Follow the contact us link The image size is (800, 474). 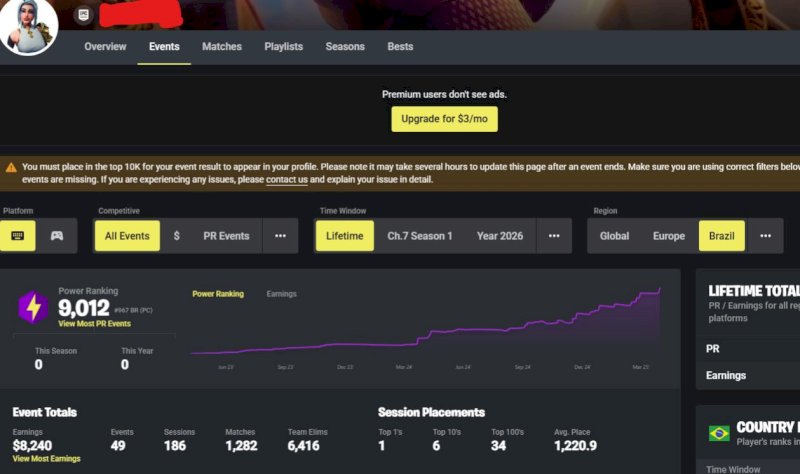click(287, 180)
